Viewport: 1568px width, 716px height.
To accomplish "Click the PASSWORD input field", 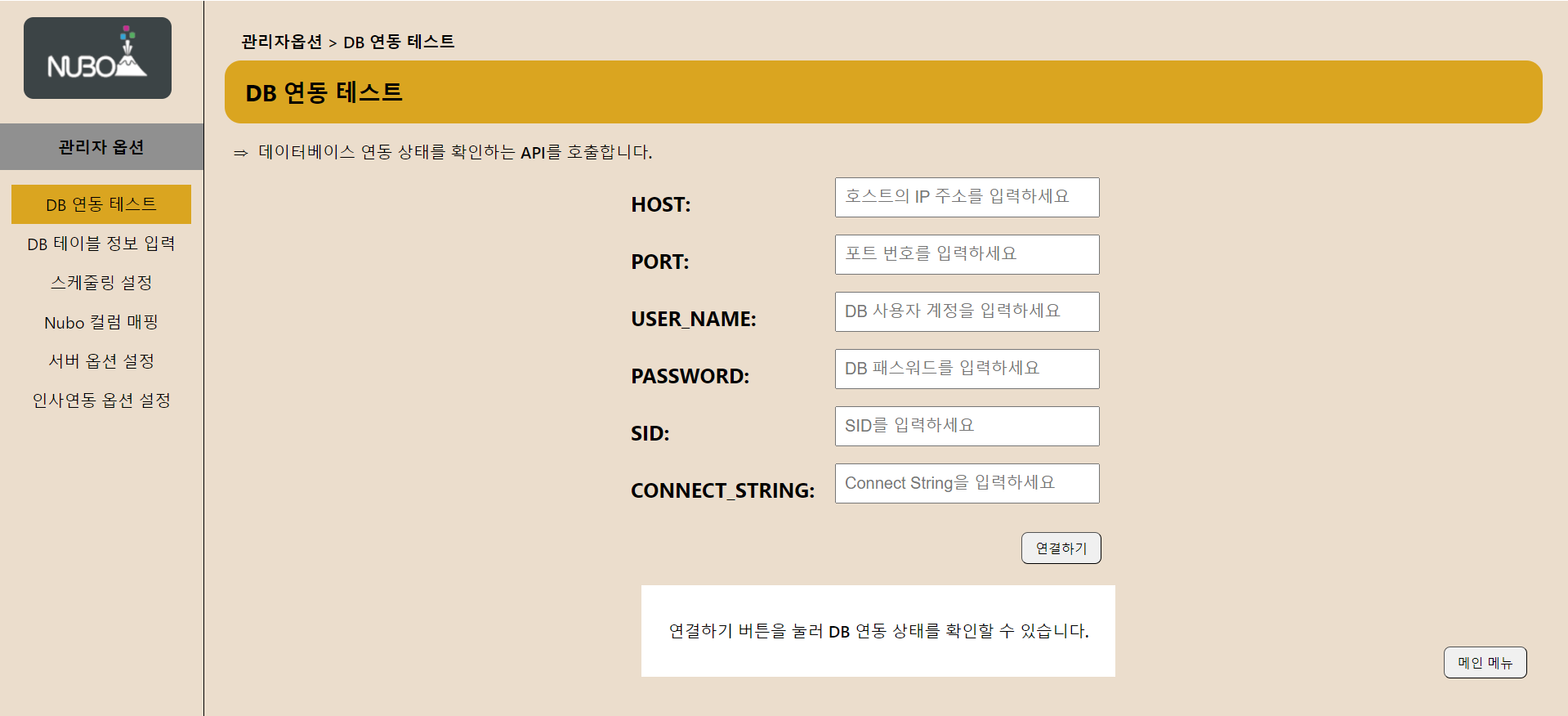I will coord(967,369).
